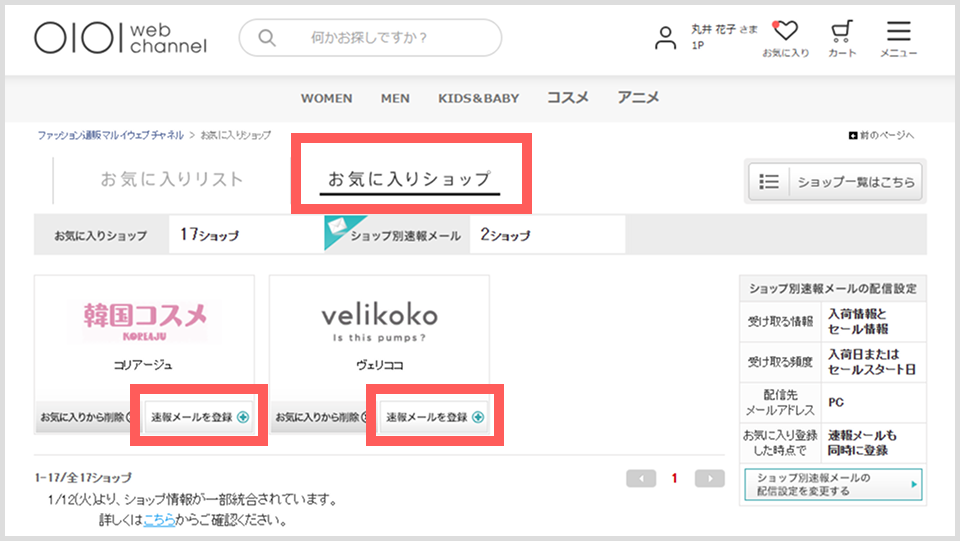The width and height of the screenshot is (960, 541).
Task: Select the コスメ category
Action: coord(568,98)
